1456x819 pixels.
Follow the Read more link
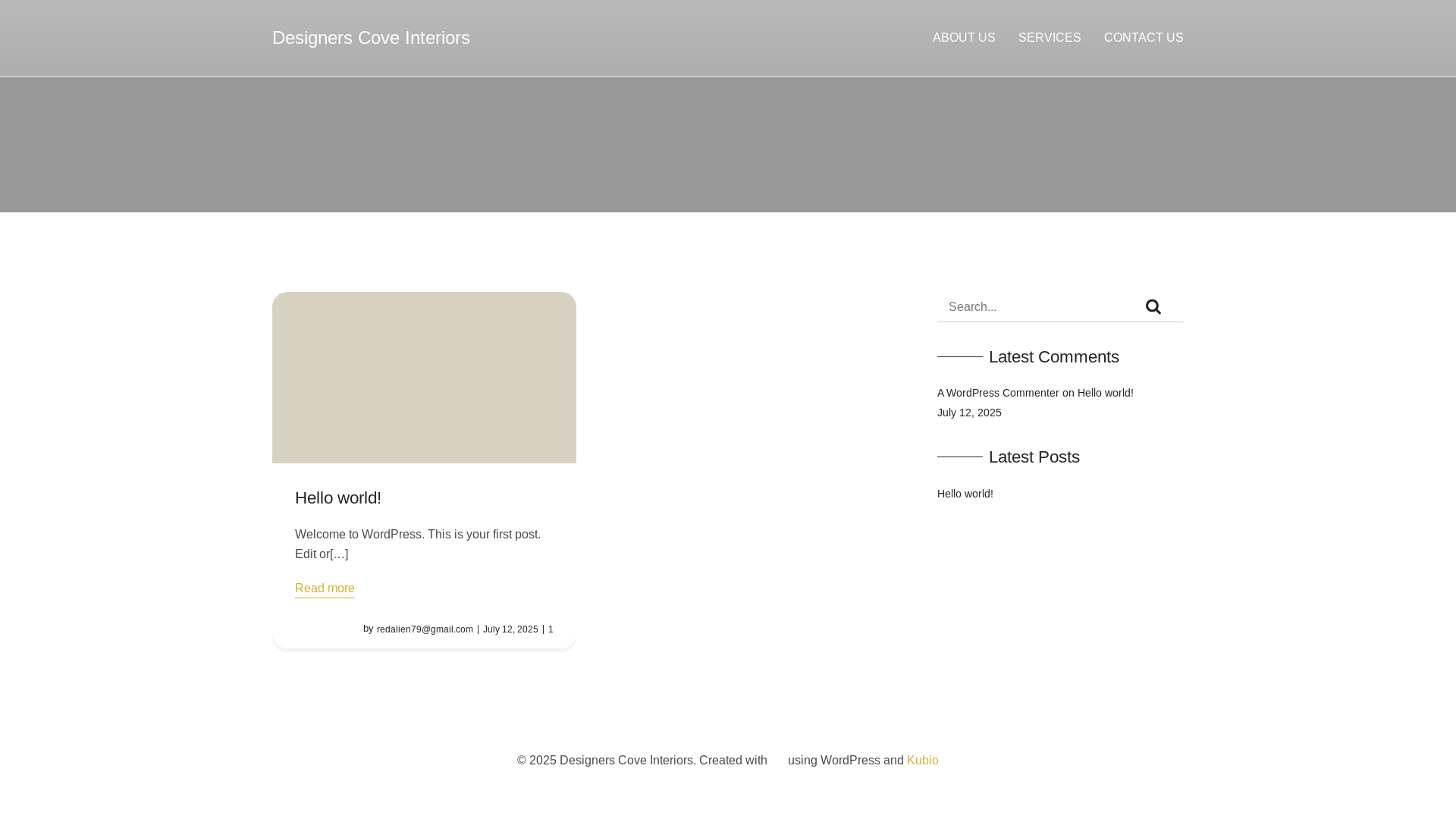tap(325, 588)
